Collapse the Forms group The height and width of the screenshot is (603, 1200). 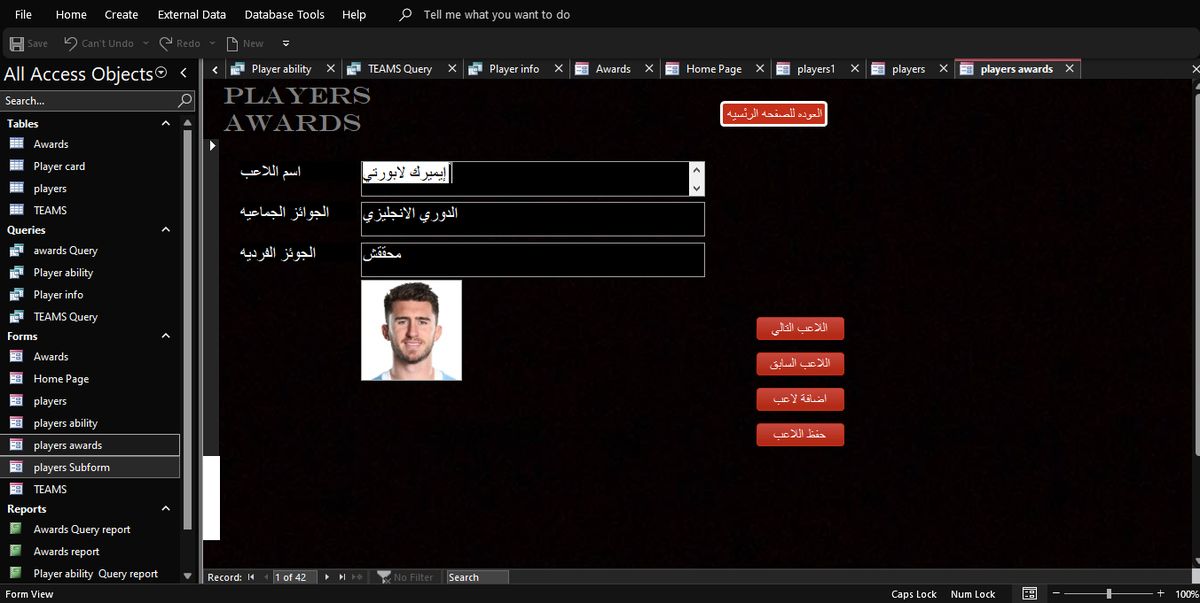click(x=166, y=336)
